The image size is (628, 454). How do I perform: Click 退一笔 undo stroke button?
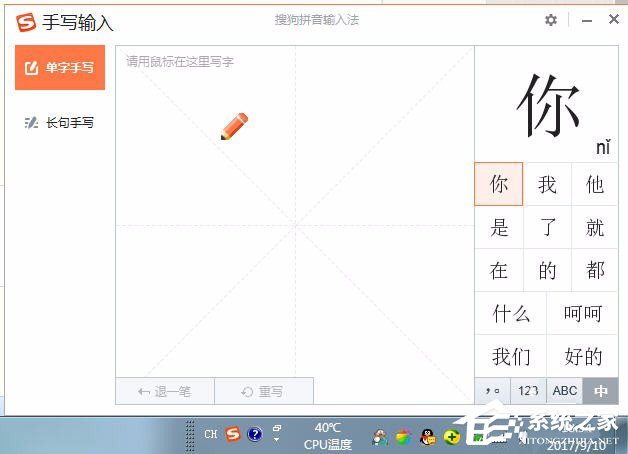click(164, 391)
